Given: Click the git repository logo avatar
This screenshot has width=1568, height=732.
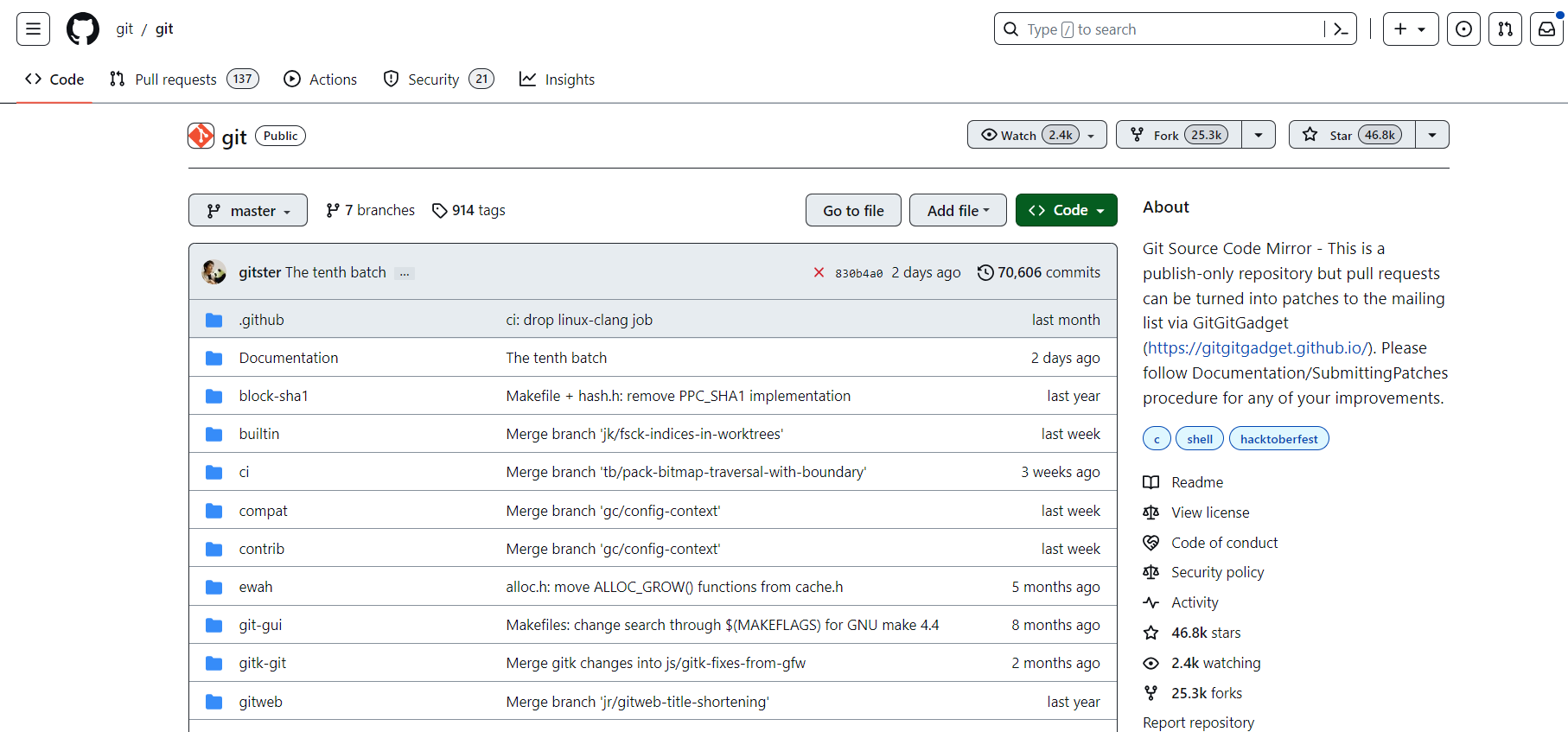Looking at the screenshot, I should [x=201, y=136].
